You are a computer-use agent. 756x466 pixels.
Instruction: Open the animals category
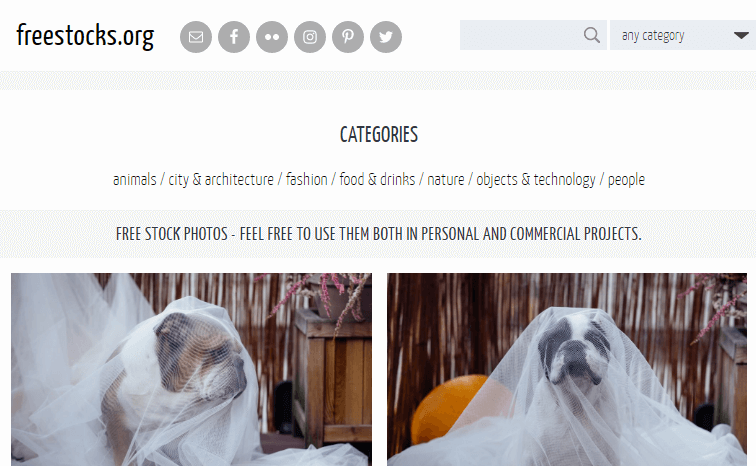(x=135, y=179)
